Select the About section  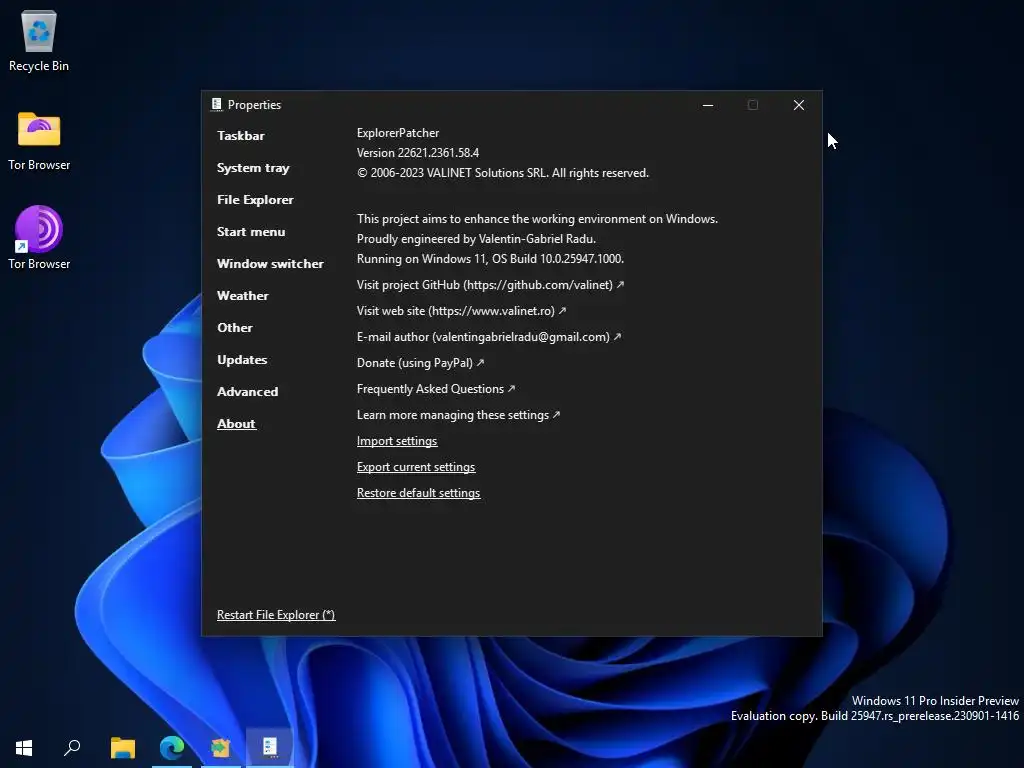[236, 424]
